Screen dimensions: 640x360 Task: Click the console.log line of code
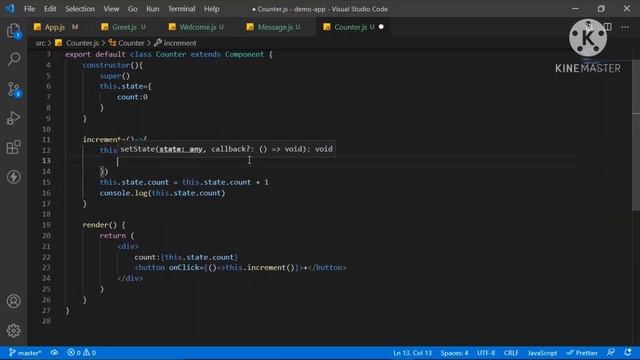coord(162,193)
